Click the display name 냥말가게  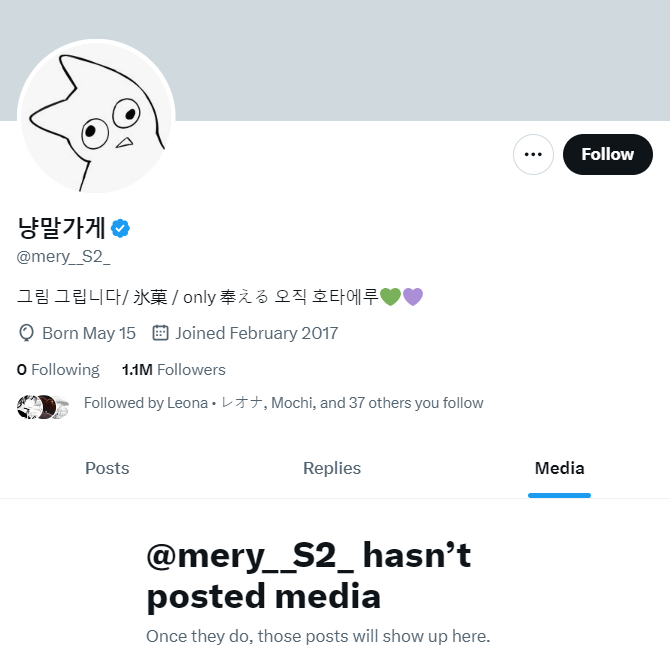[x=61, y=228]
